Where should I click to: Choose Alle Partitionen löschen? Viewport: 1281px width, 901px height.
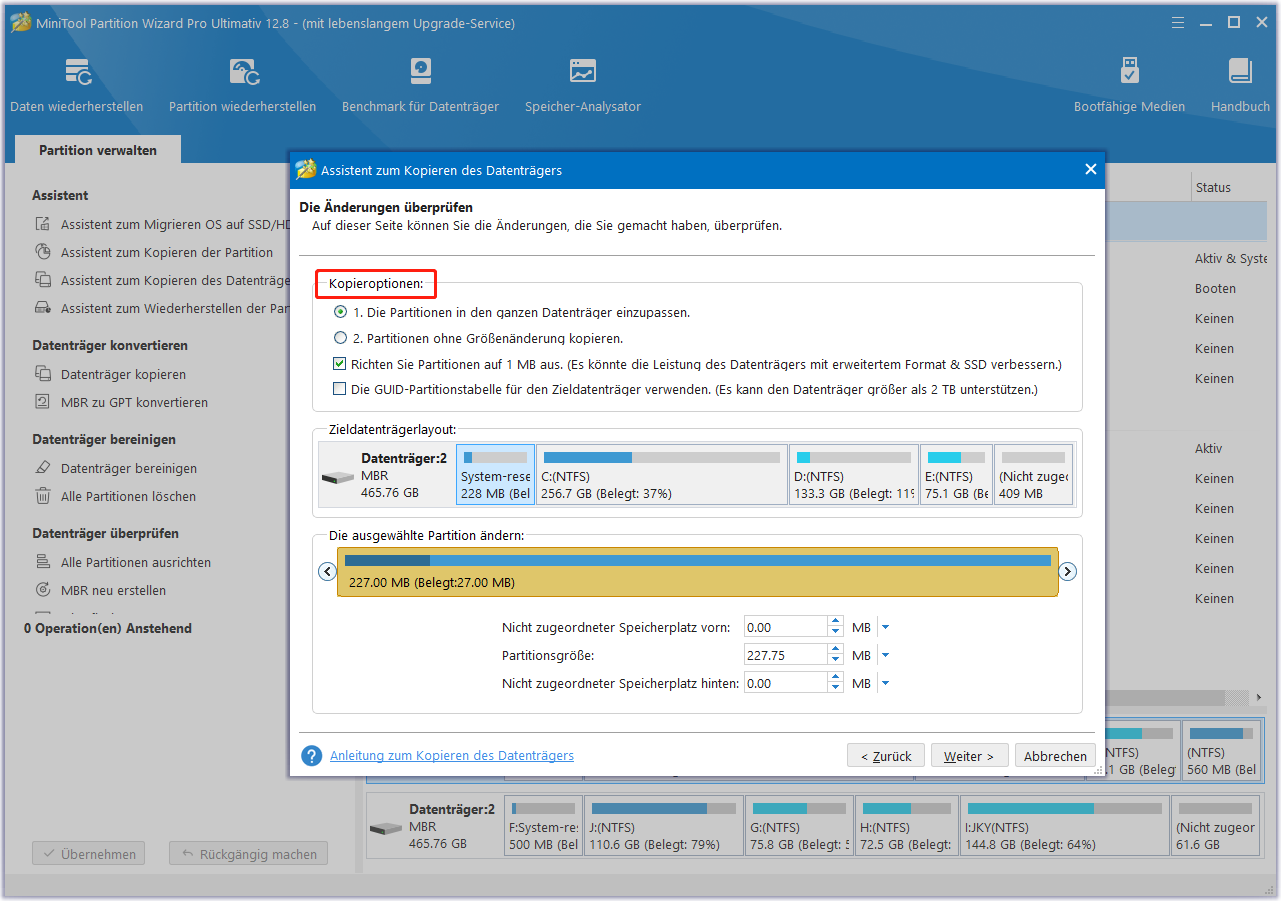coord(115,496)
